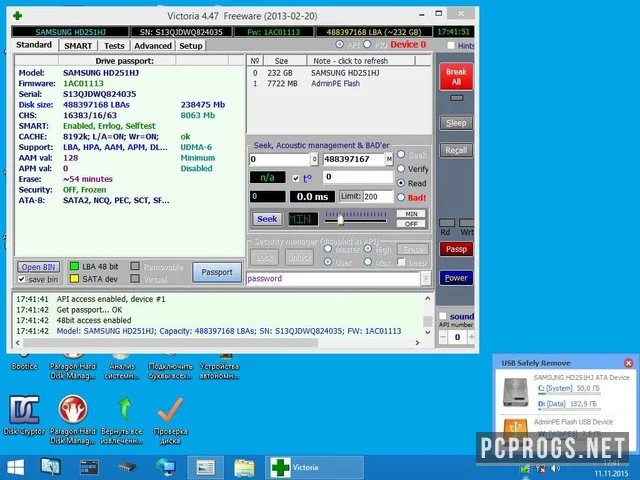Click the Open BIN button
The width and height of the screenshot is (640, 480).
point(38,267)
